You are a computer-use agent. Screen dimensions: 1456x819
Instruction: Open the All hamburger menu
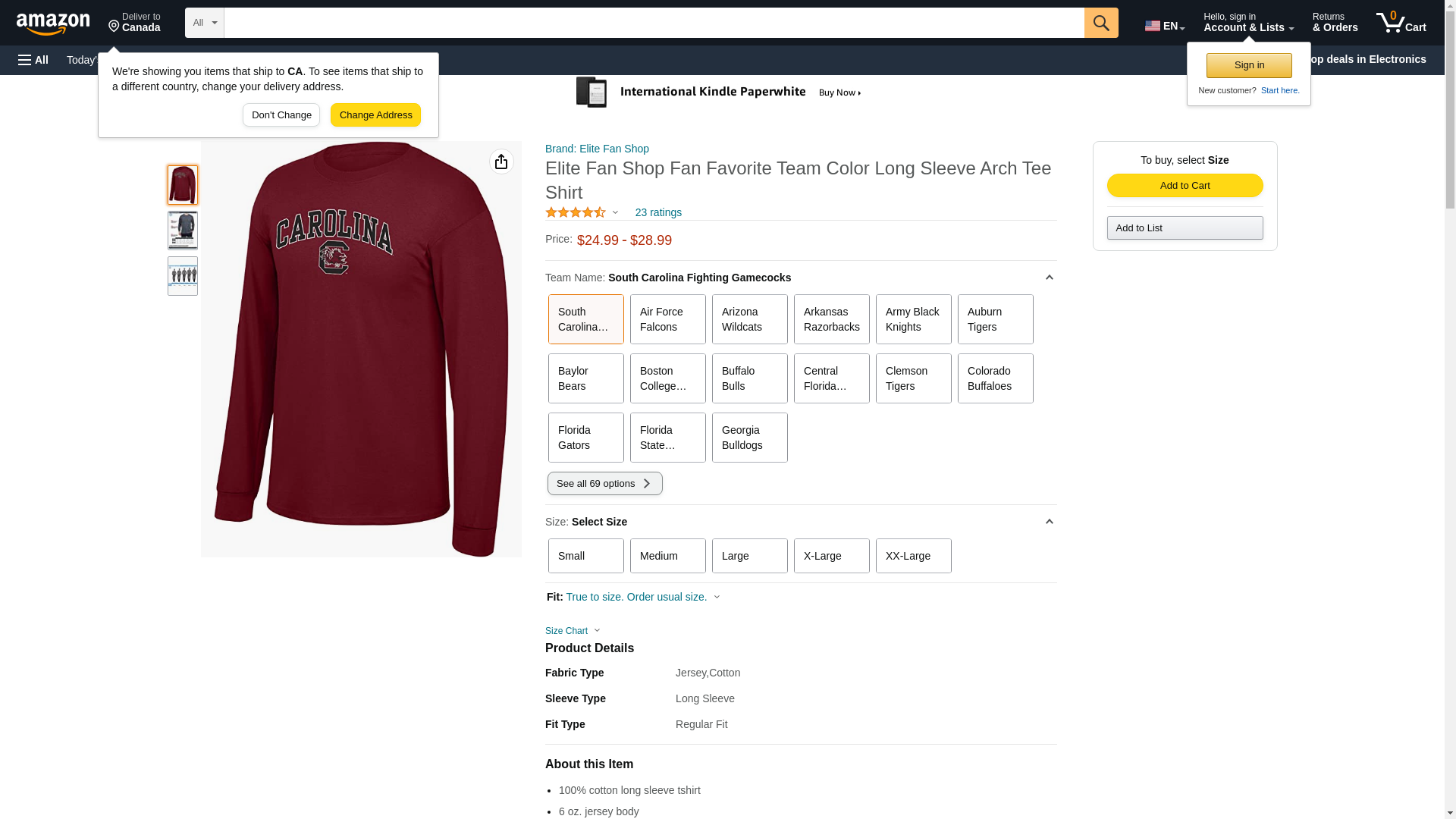tap(33, 60)
